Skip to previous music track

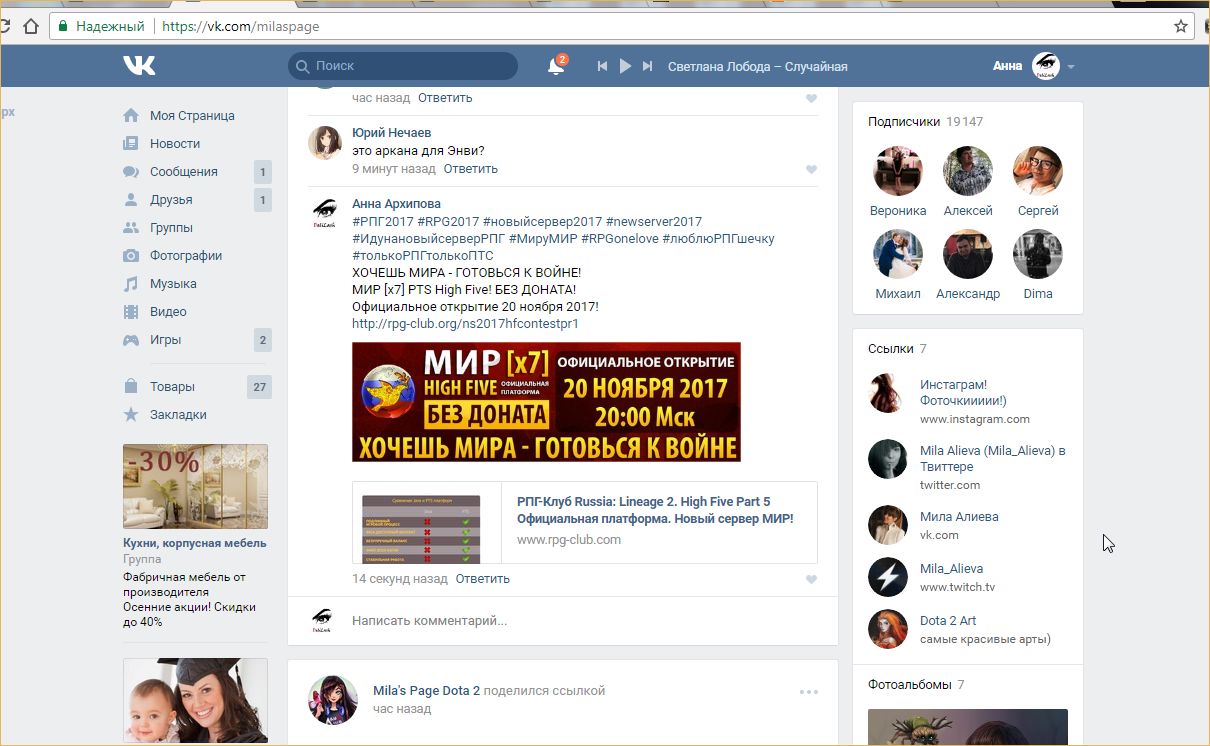click(602, 66)
